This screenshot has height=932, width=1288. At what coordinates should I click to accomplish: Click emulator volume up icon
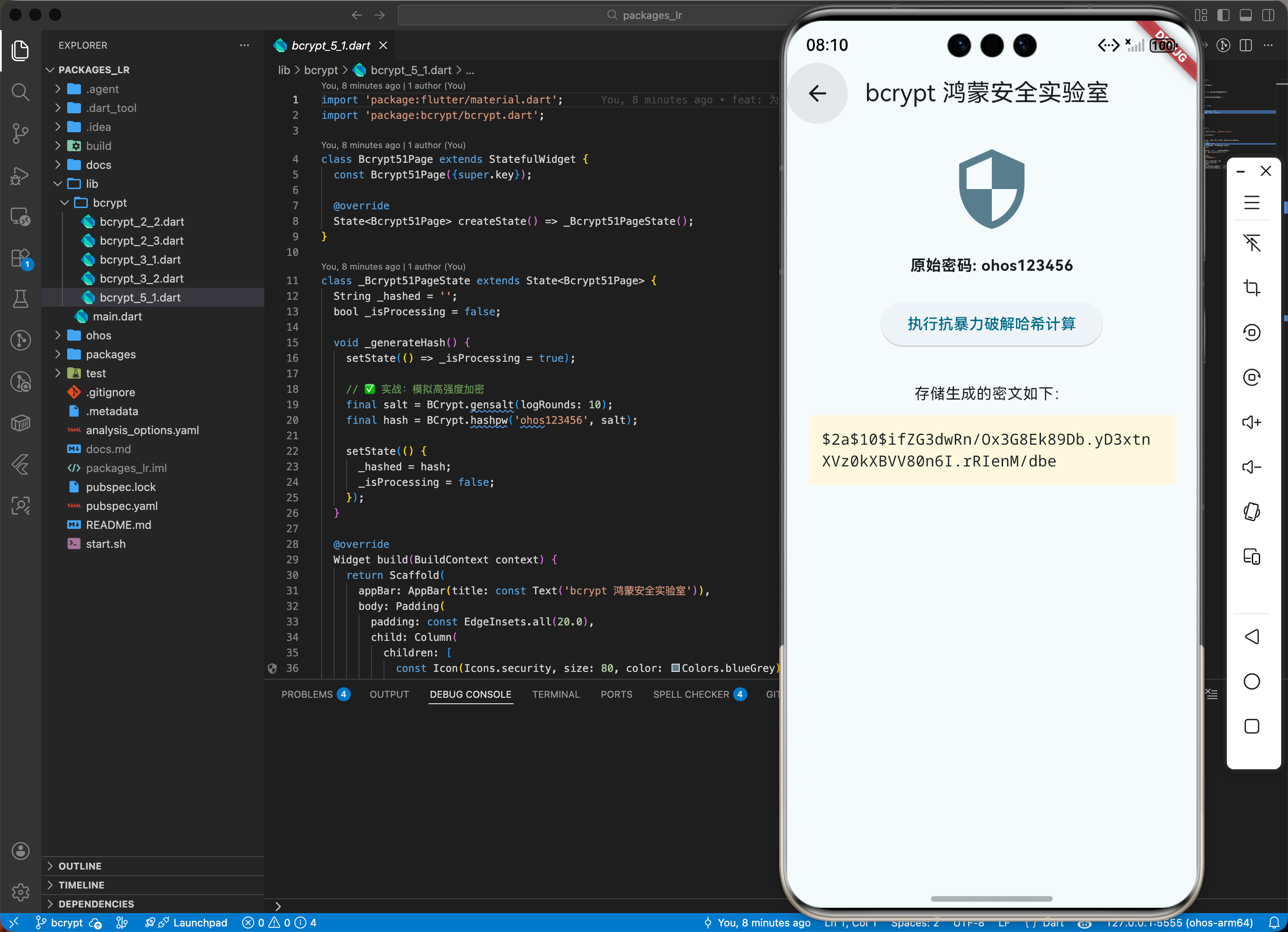pos(1252,422)
